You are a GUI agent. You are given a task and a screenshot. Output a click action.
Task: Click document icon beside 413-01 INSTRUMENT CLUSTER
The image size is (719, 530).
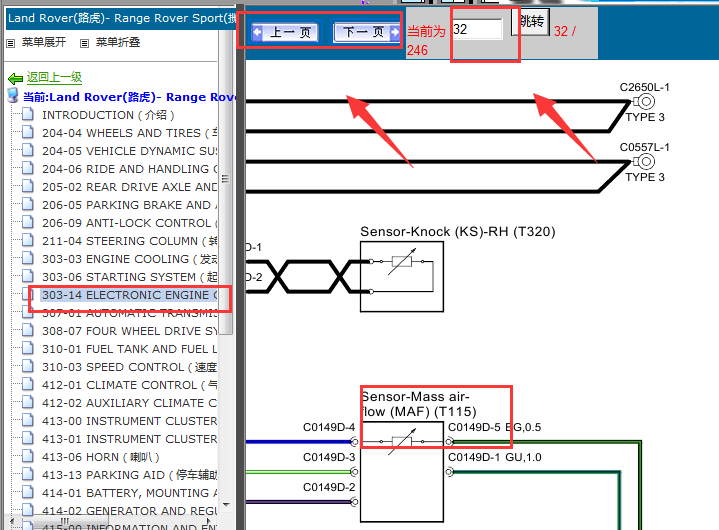click(x=28, y=437)
